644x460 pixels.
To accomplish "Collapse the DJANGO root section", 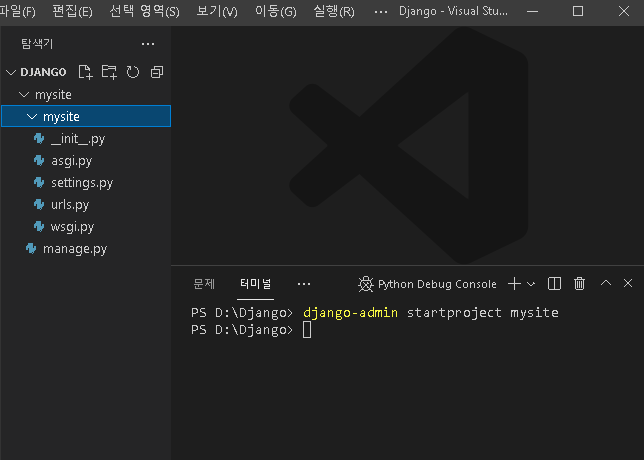I will click(11, 73).
